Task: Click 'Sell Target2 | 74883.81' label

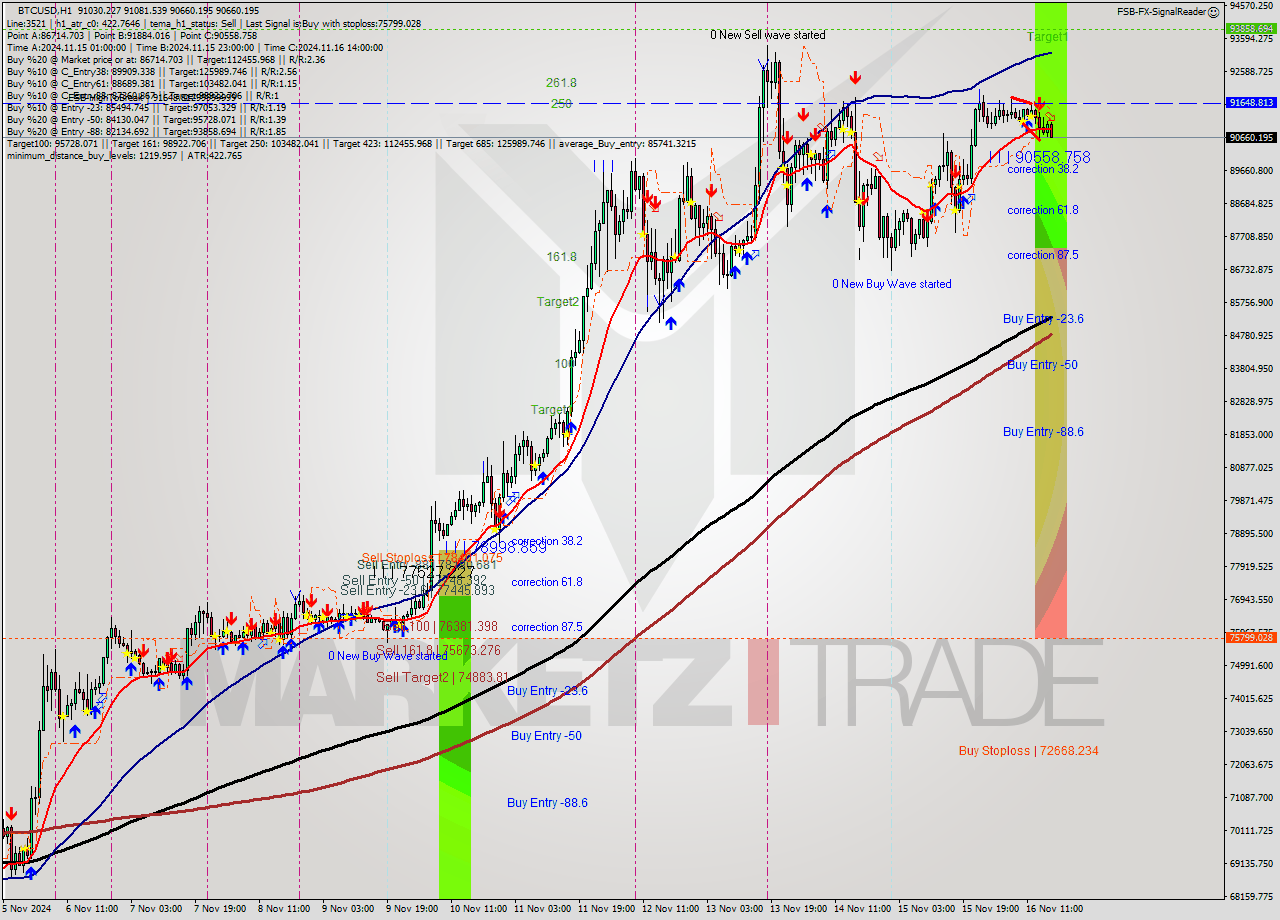Action: click(442, 677)
